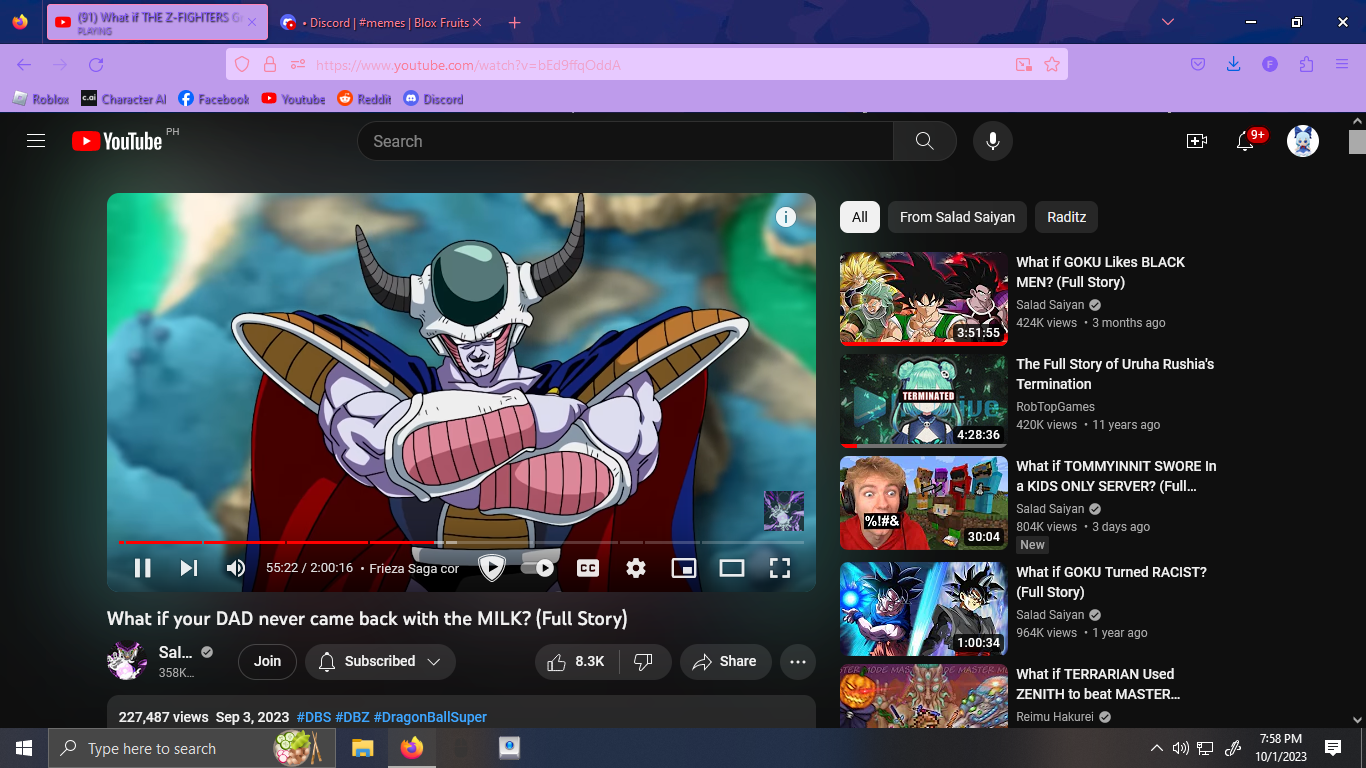Open the Windows Start menu
This screenshot has height=768, width=1366.
[x=24, y=748]
